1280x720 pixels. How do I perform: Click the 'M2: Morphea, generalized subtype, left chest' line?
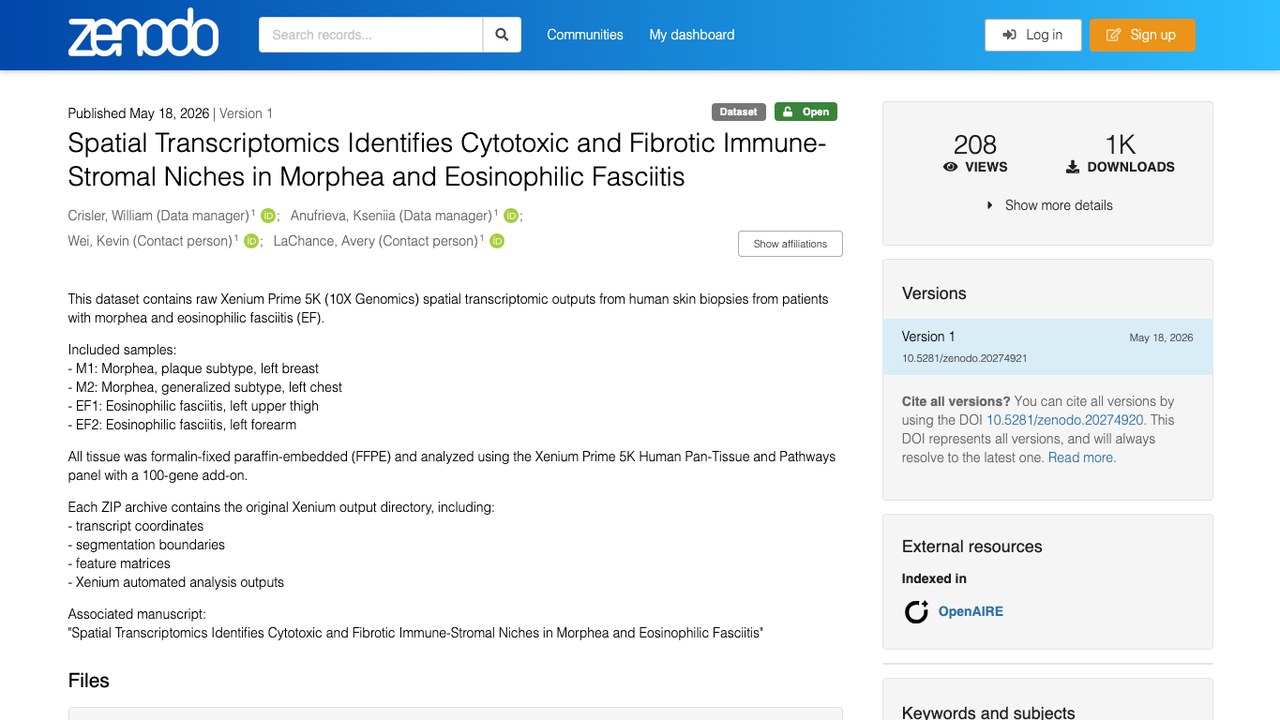(205, 387)
